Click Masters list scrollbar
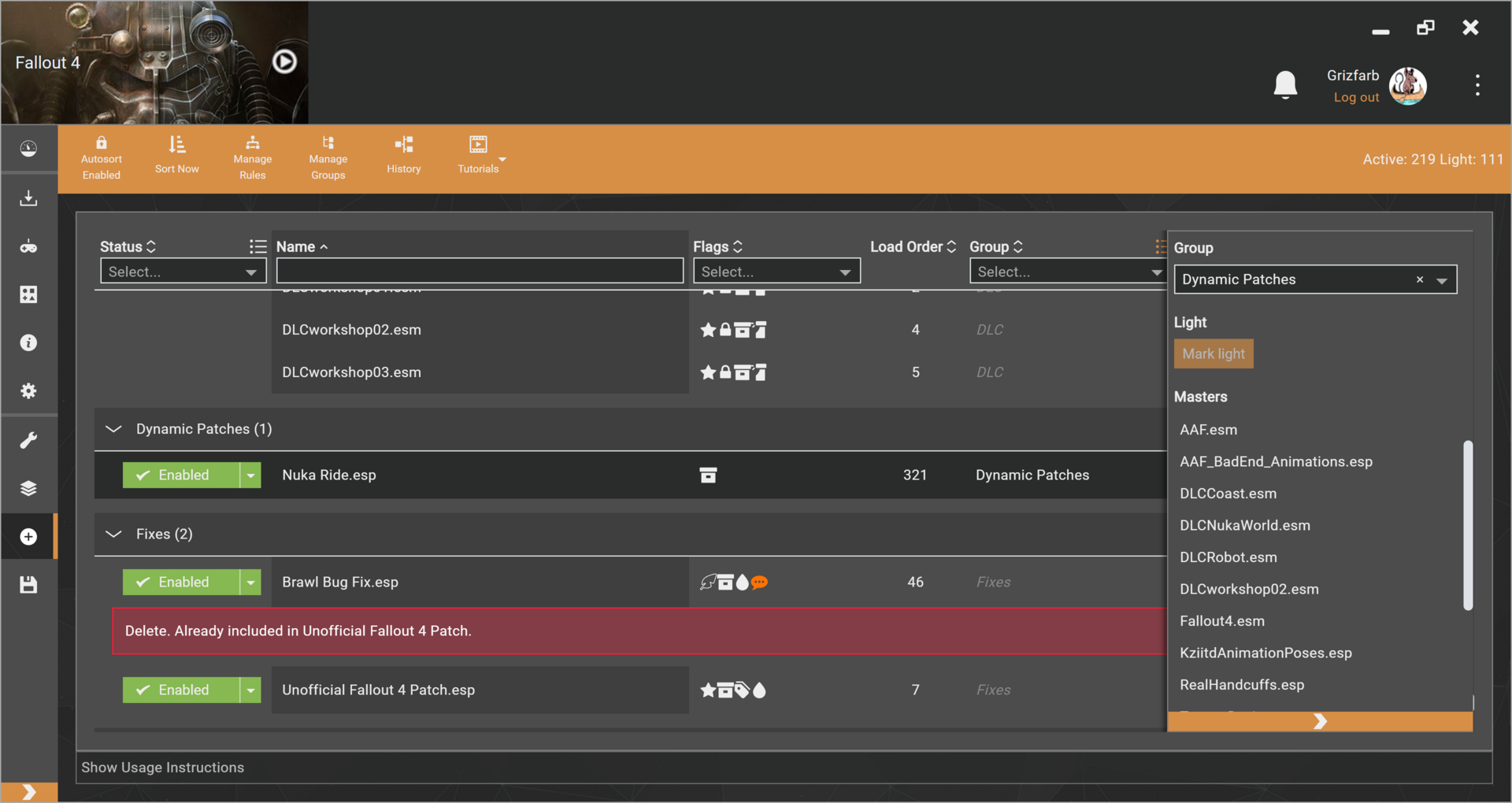This screenshot has width=1512, height=803. click(x=1468, y=525)
